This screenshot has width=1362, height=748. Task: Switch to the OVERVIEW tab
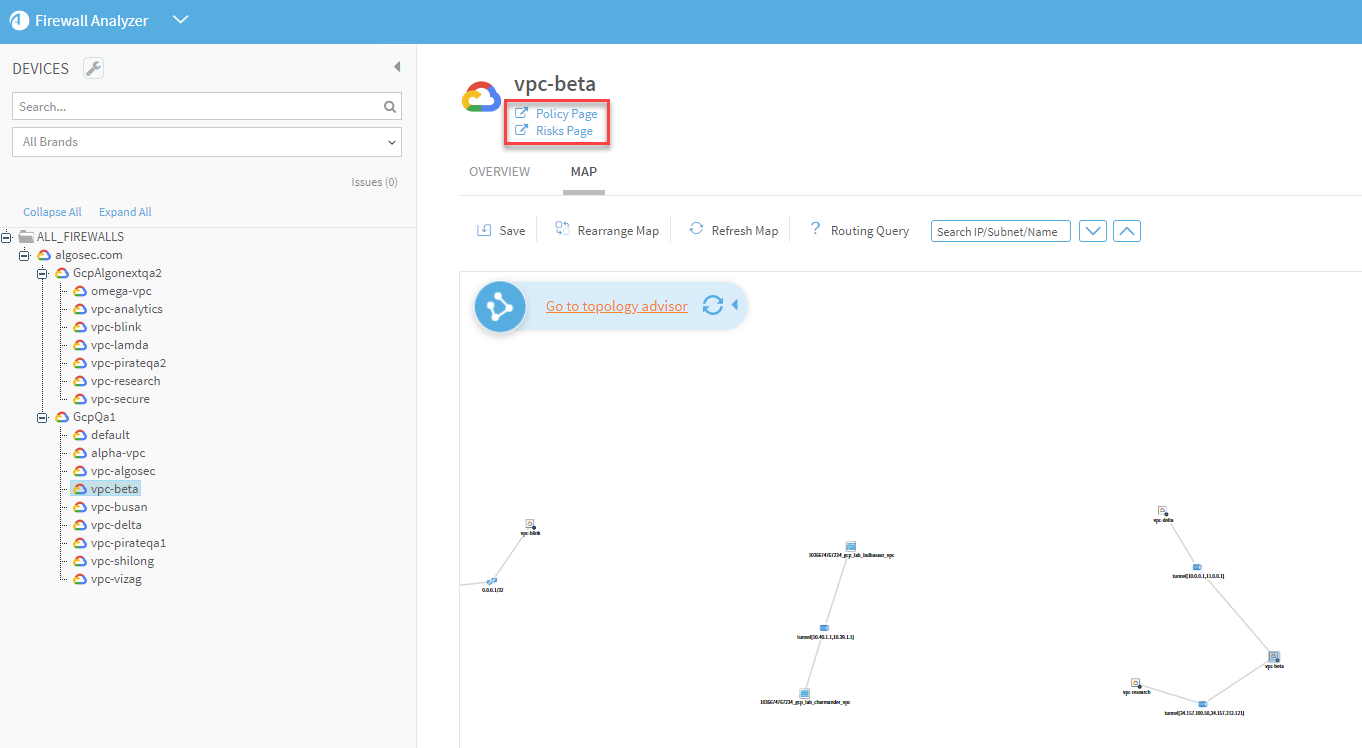499,172
